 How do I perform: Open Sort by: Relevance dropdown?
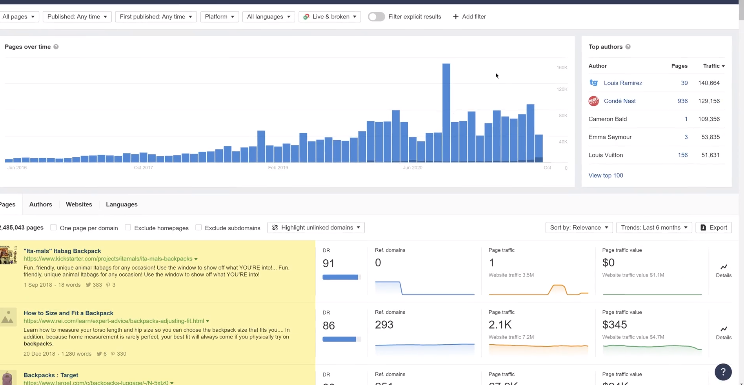tap(578, 227)
